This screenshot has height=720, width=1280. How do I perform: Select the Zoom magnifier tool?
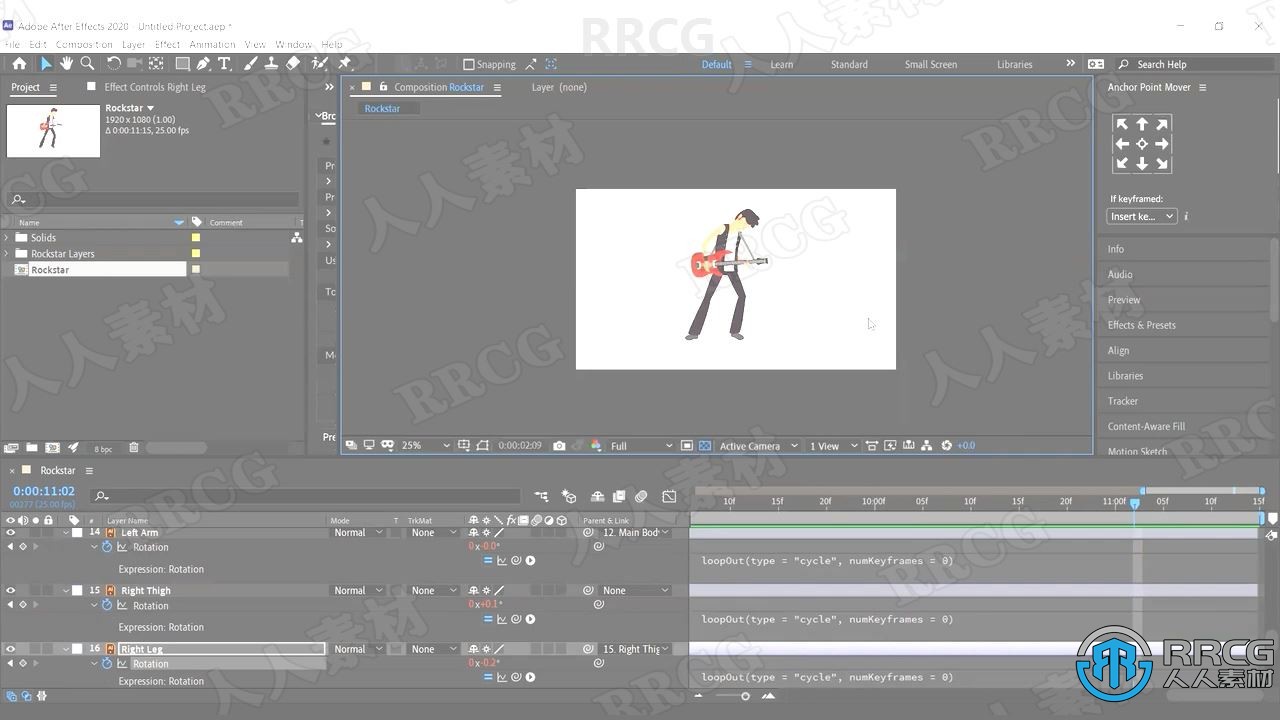pyautogui.click(x=87, y=63)
